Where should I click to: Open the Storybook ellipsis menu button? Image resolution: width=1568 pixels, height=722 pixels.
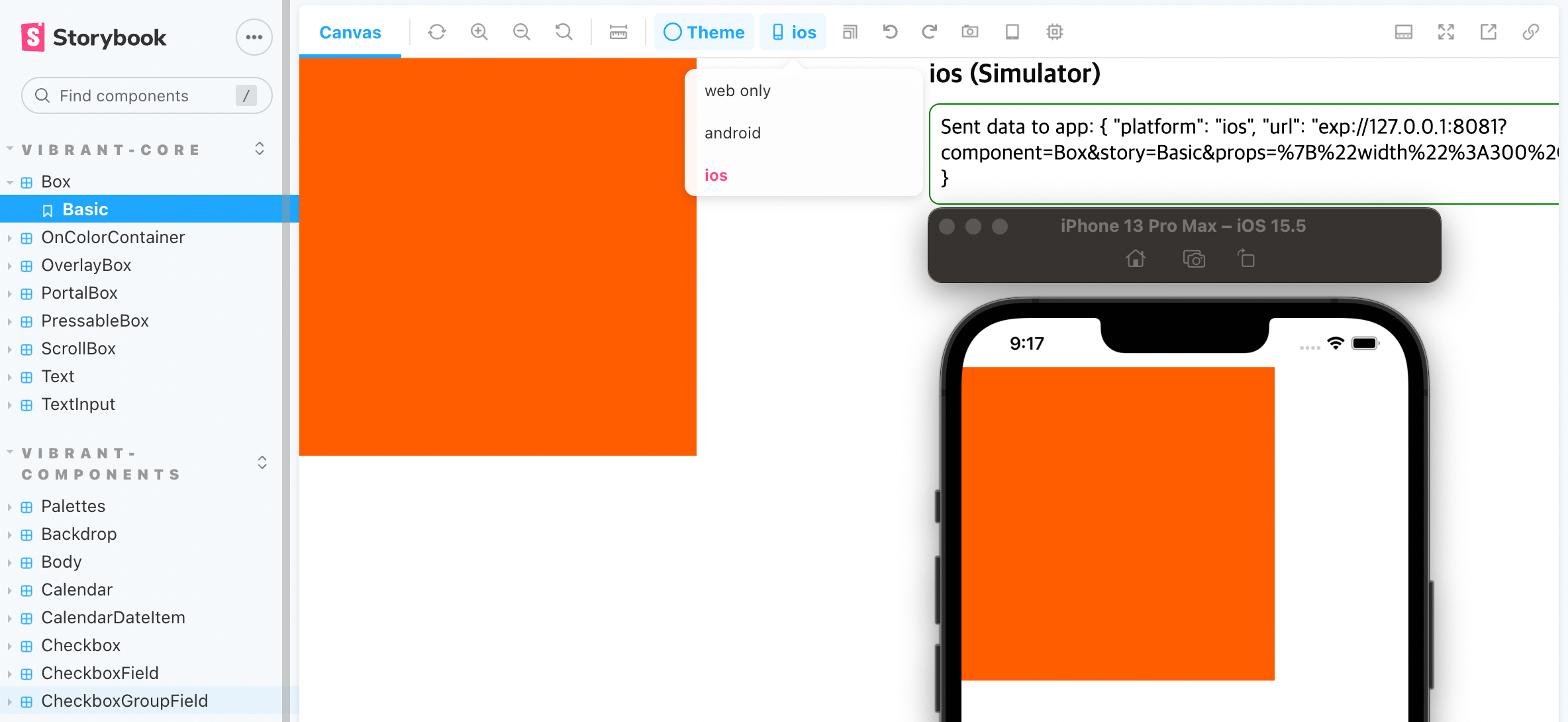254,37
